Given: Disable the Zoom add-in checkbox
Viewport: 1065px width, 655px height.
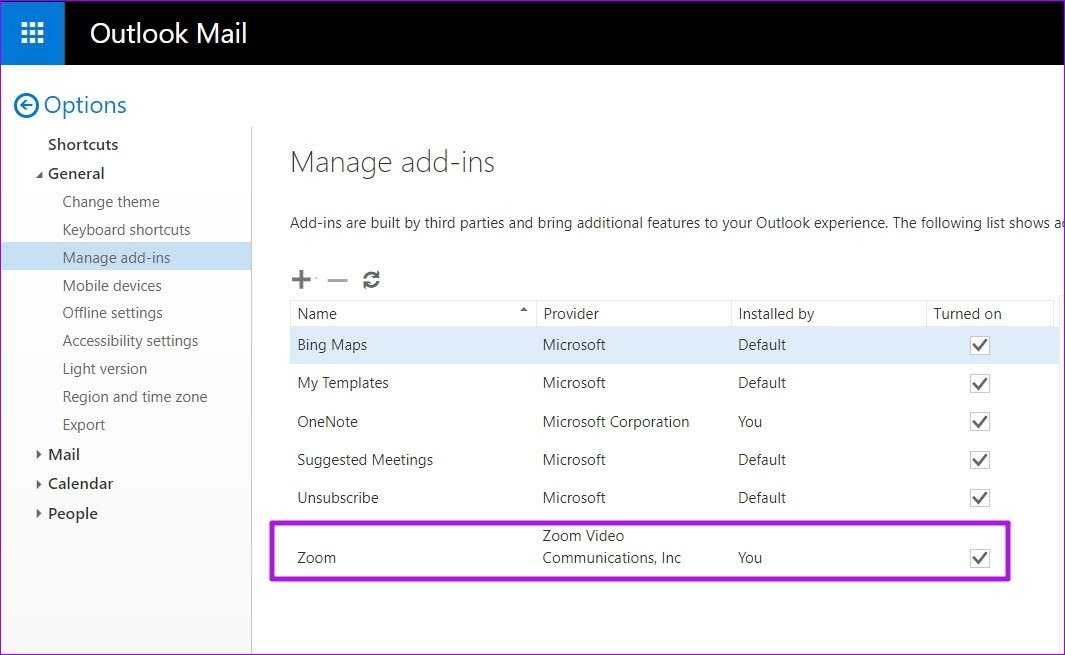Looking at the screenshot, I should (980, 558).
